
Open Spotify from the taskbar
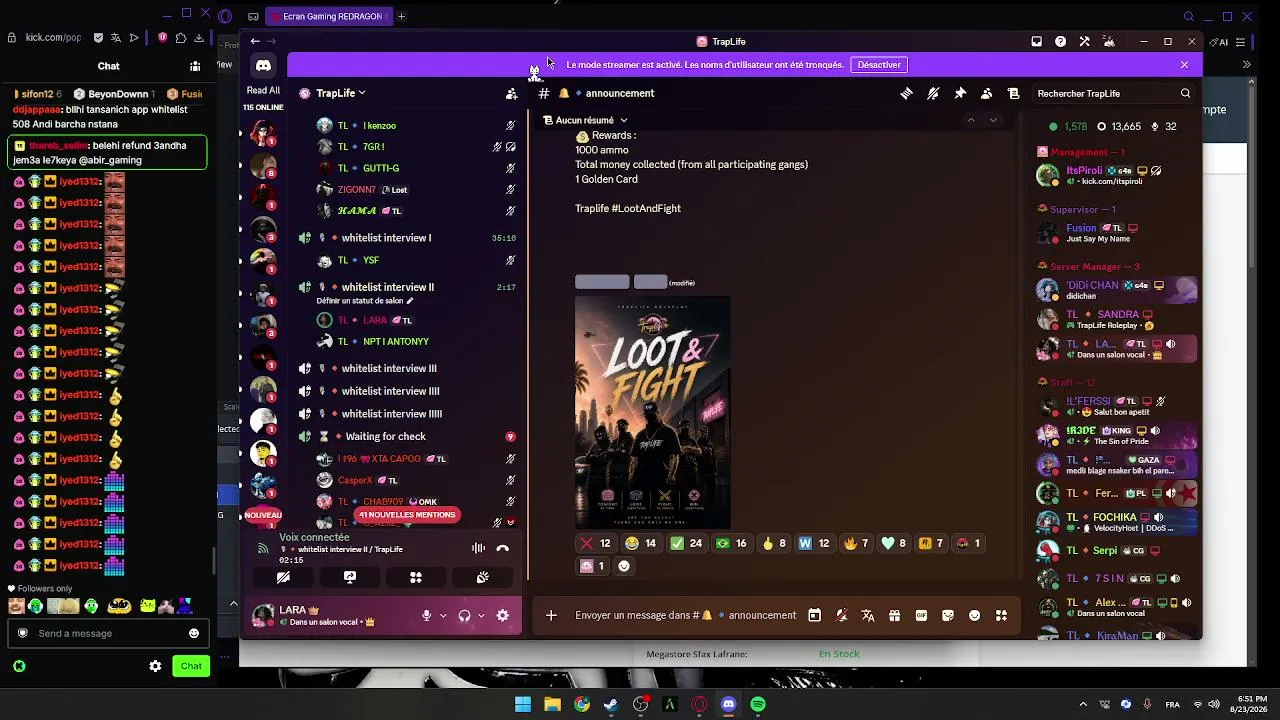coord(758,704)
